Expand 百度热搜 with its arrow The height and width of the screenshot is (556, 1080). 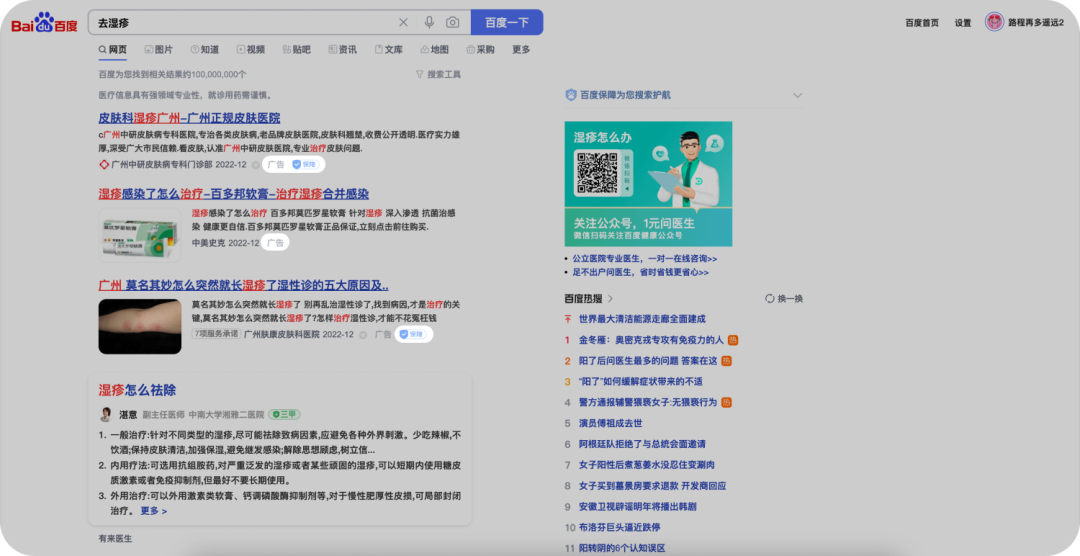pyautogui.click(x=610, y=298)
